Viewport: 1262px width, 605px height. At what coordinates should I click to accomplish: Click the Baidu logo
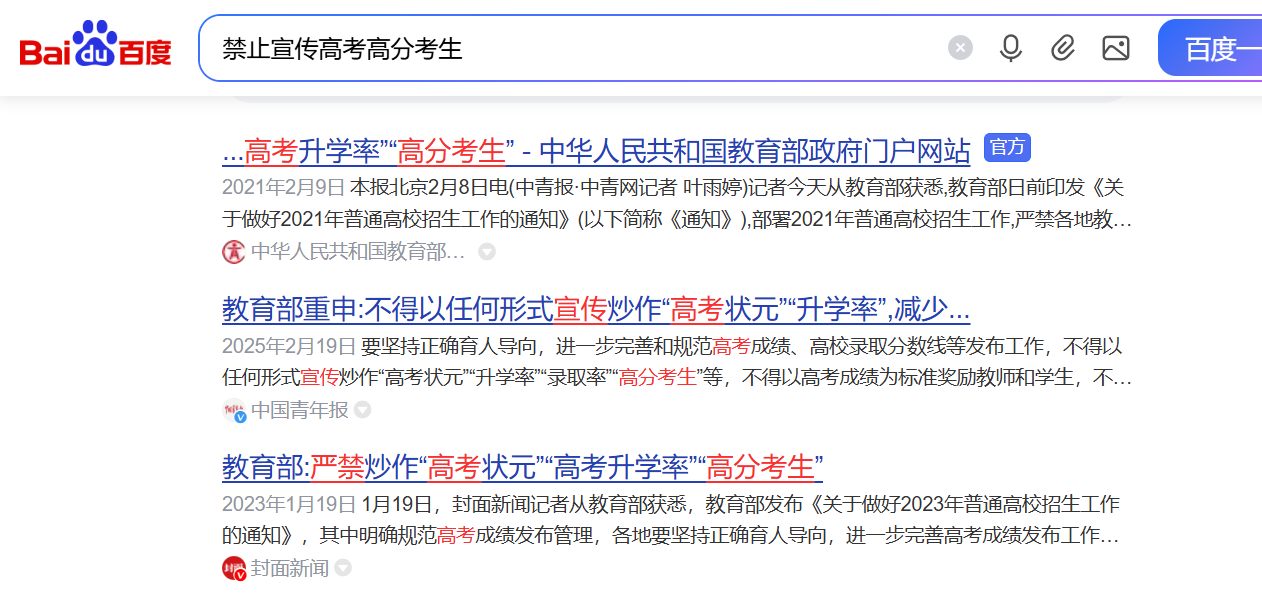point(96,46)
